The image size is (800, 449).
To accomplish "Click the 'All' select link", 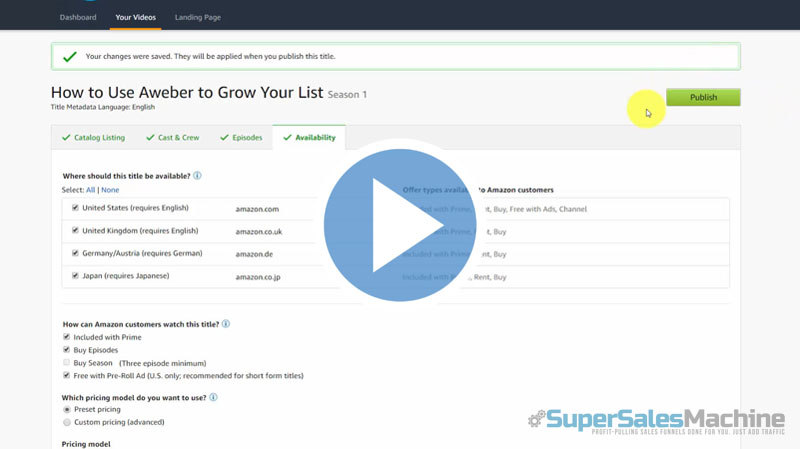I will [90, 190].
